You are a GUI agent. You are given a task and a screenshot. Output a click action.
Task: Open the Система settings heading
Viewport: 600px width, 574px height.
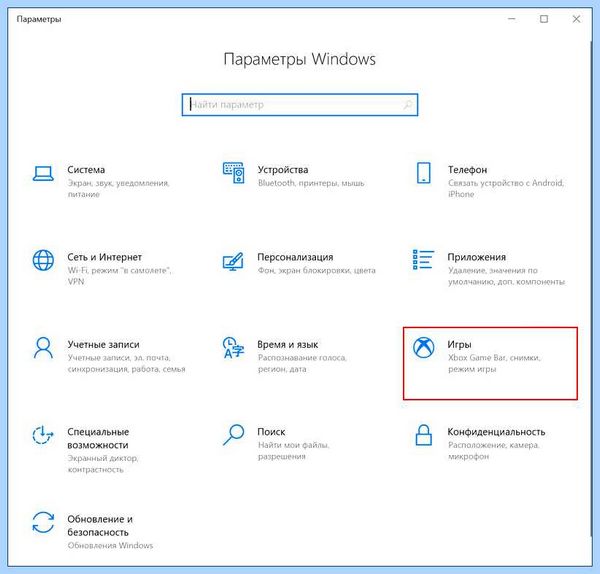(86, 170)
